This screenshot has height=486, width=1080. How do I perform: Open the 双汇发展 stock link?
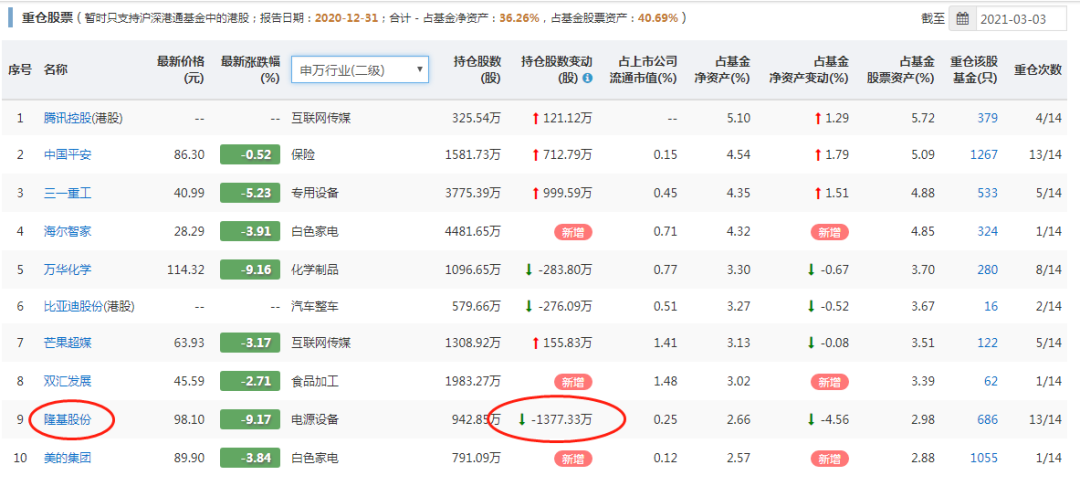click(x=67, y=381)
